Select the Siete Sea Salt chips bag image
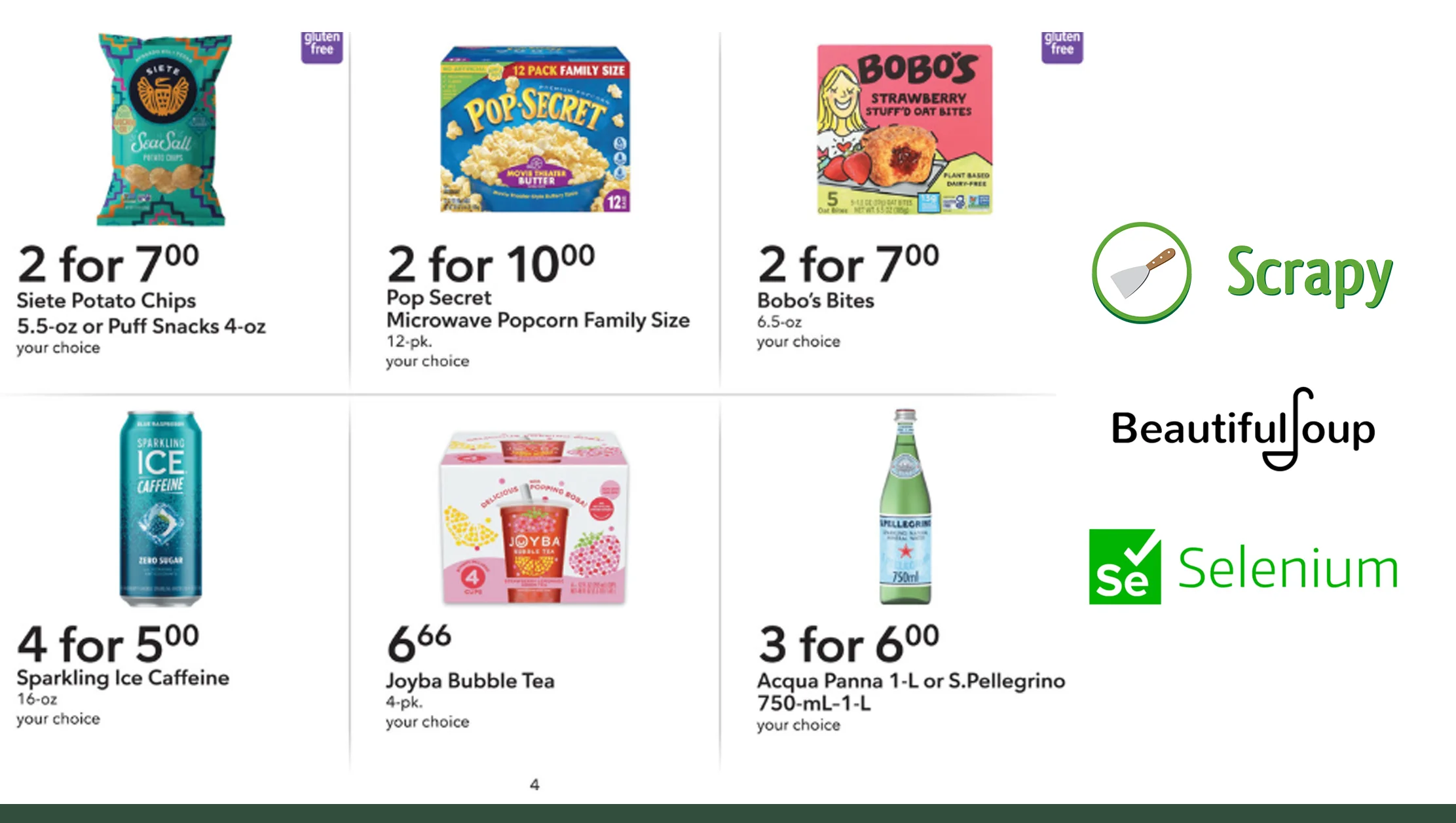 164,130
